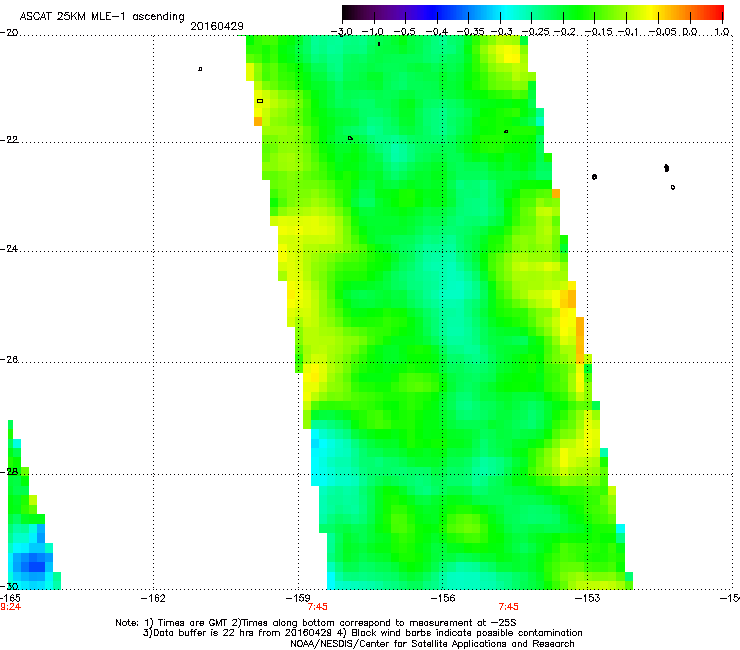Pick the cyan section of the color bar
The image size is (740, 650).
(x=507, y=12)
